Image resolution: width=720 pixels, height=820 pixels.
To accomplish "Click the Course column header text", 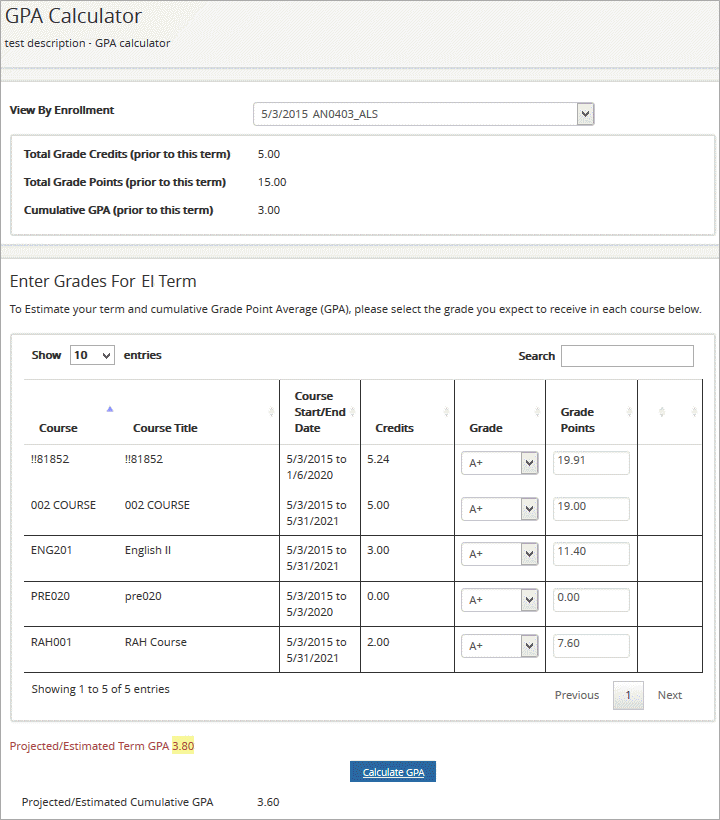I will click(x=58, y=428).
